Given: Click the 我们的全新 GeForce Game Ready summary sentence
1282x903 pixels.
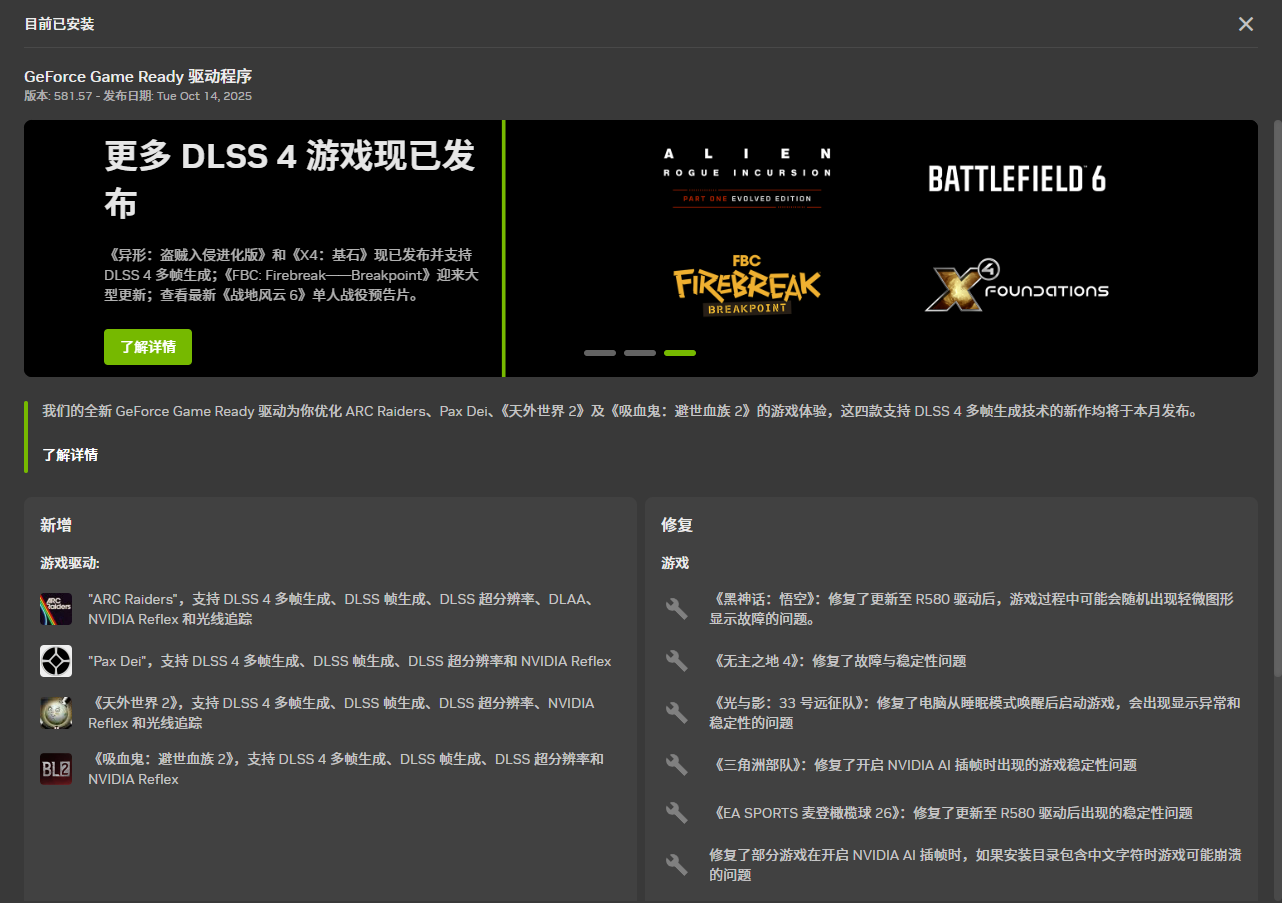Looking at the screenshot, I should click(x=619, y=411).
